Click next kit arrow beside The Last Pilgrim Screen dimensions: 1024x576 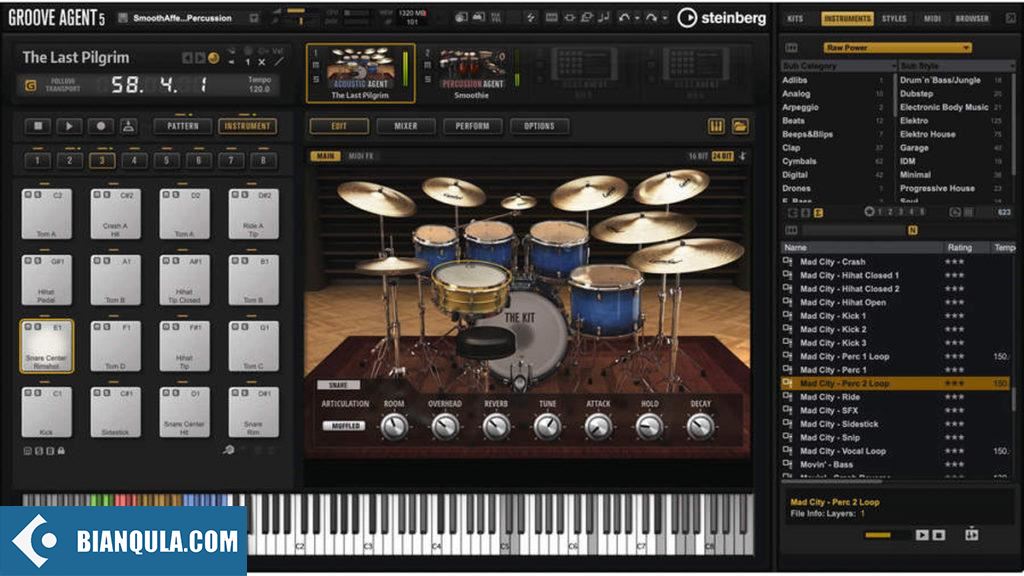pyautogui.click(x=200, y=58)
